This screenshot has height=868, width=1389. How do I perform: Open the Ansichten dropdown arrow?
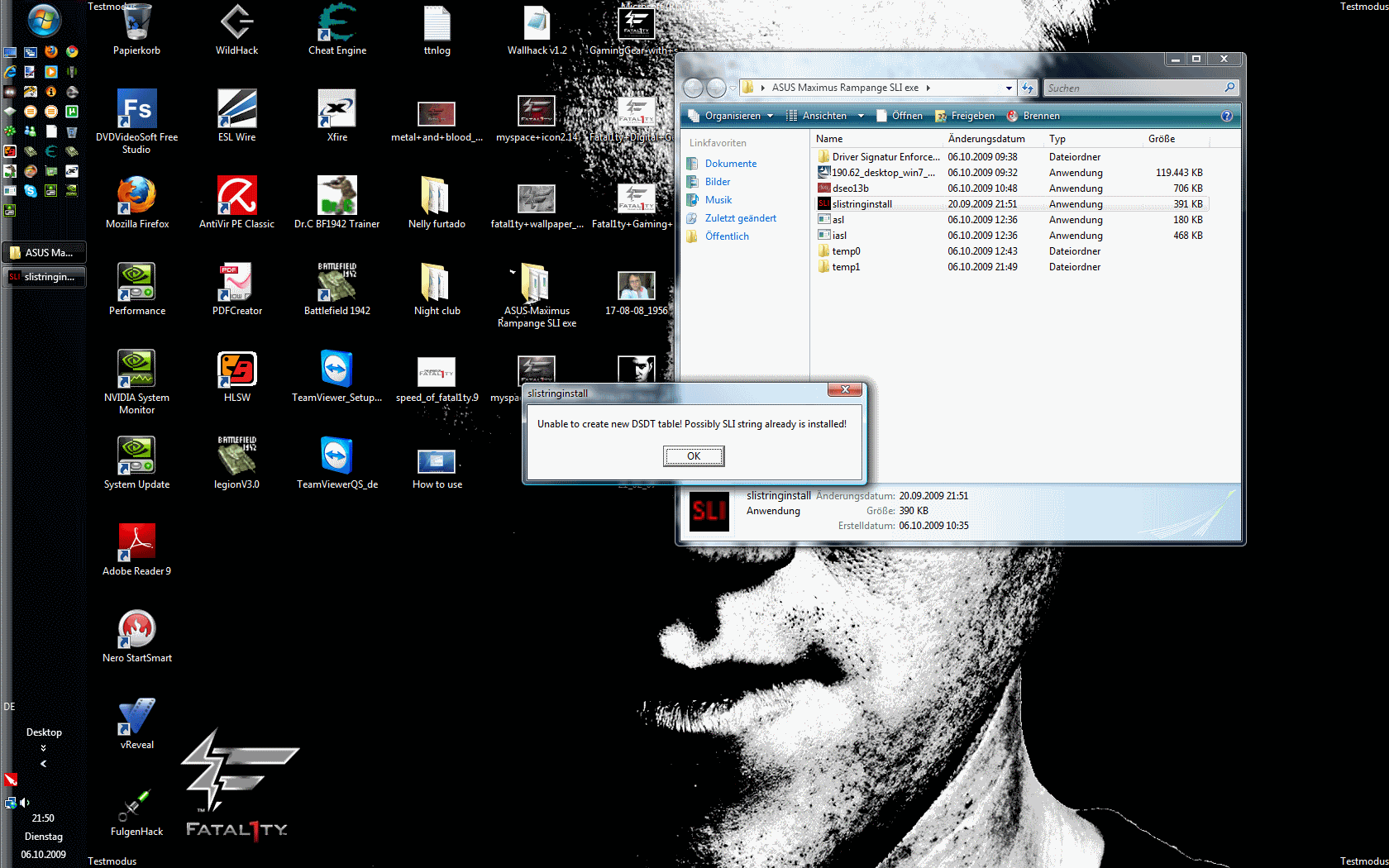tap(861, 116)
